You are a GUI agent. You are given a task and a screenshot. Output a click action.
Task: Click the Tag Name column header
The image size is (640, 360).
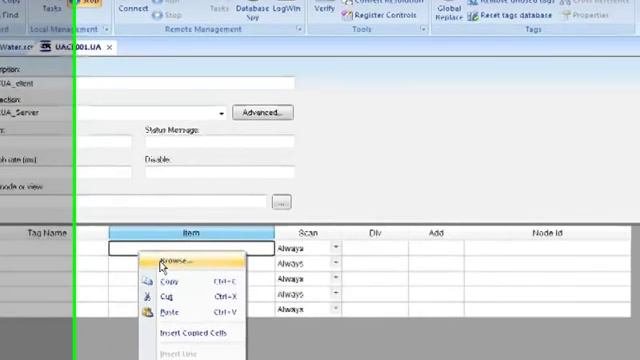[47, 233]
